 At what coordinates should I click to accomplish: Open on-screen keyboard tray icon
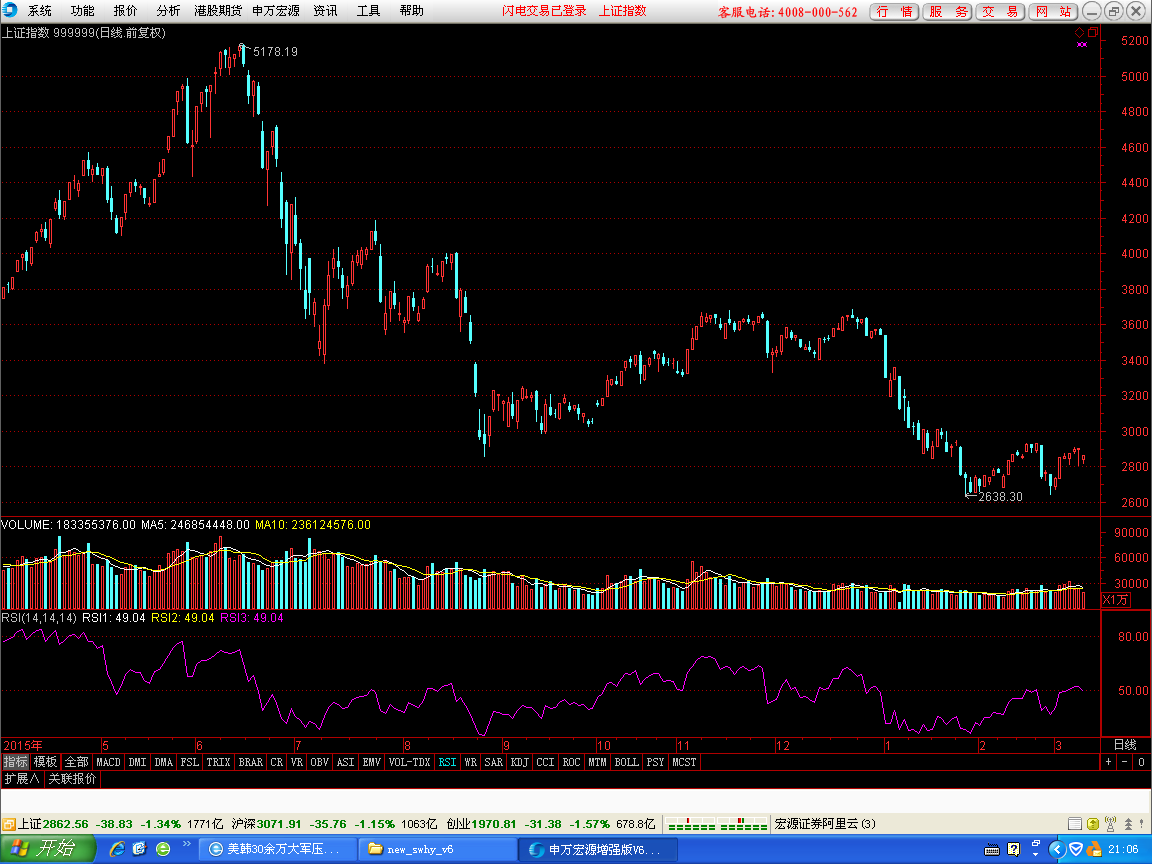pos(992,849)
